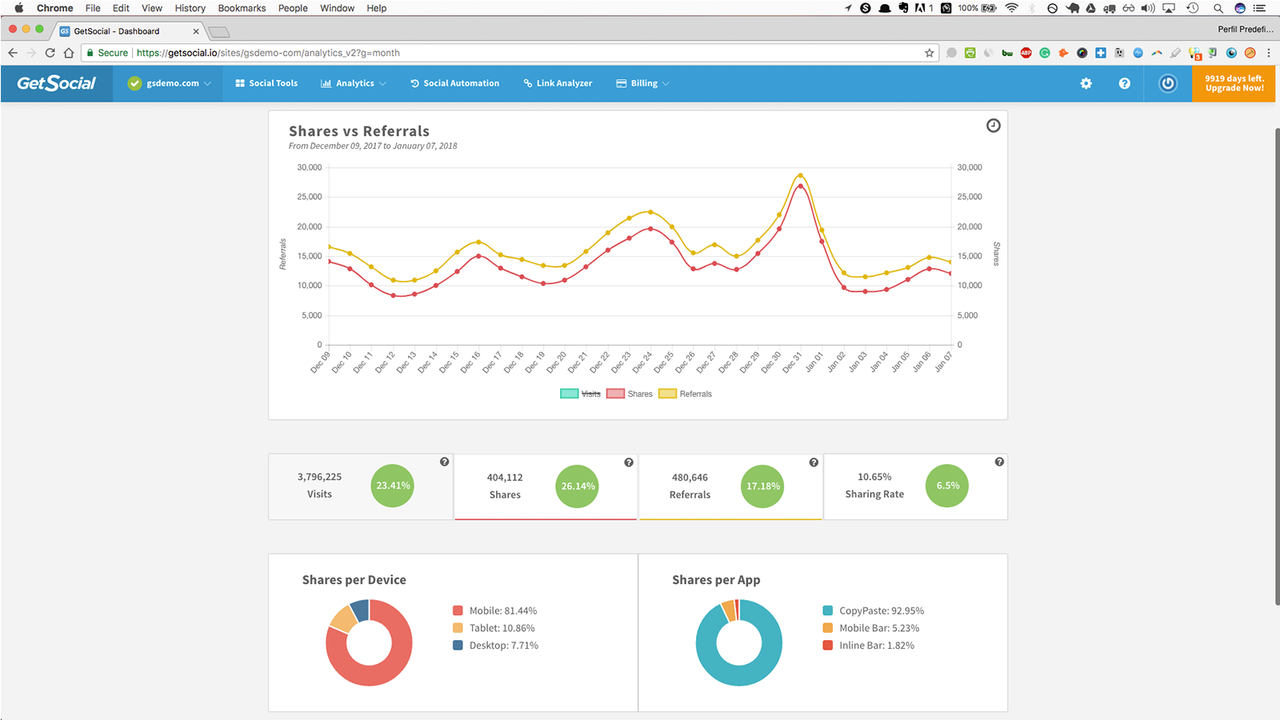Click the help icon on the Visits card
The width and height of the screenshot is (1280, 720).
point(444,461)
